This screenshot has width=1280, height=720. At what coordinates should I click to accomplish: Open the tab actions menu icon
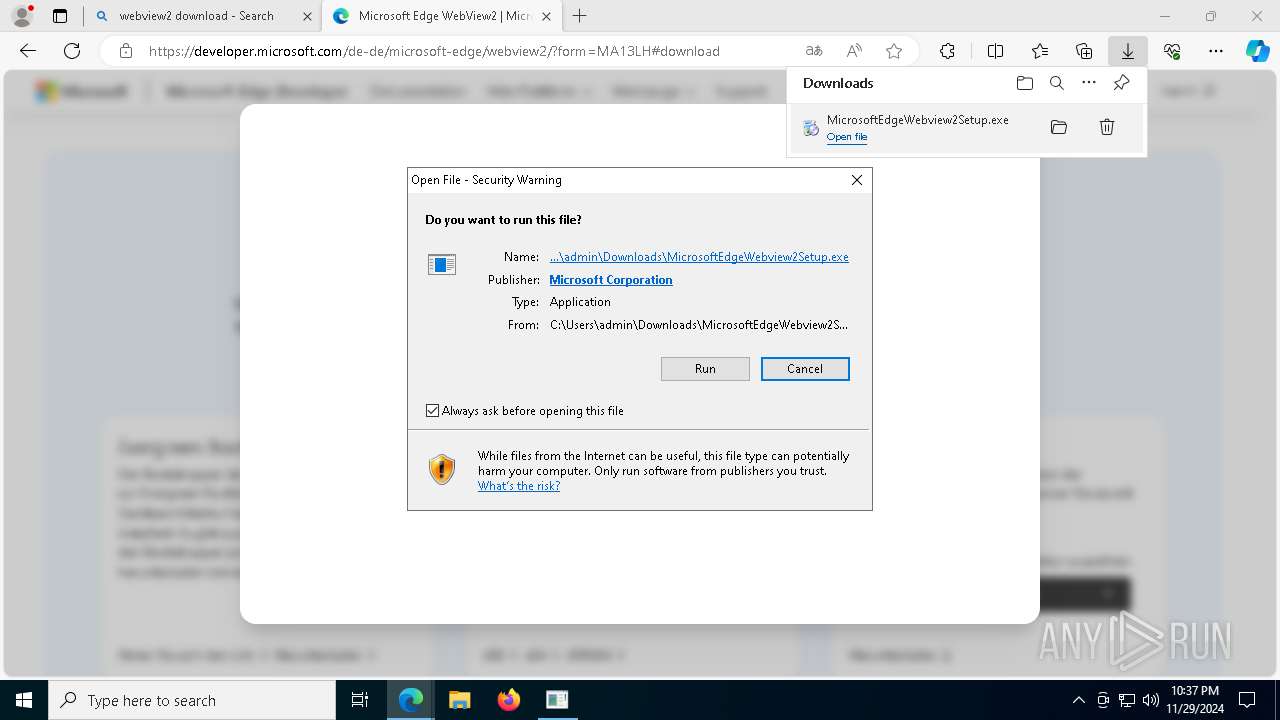point(60,16)
